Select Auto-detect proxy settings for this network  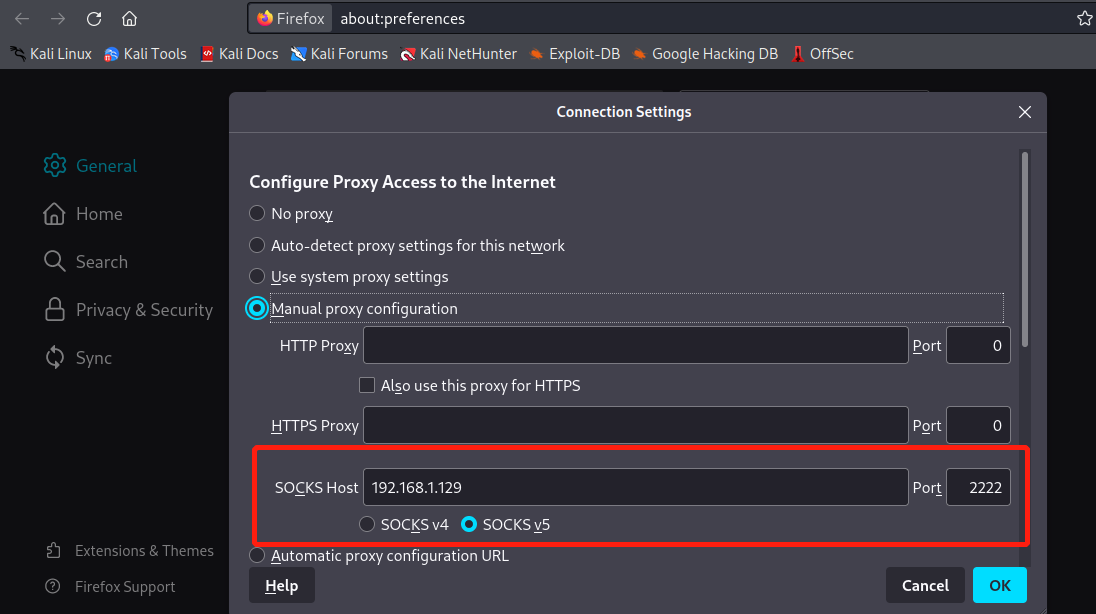pyautogui.click(x=257, y=246)
